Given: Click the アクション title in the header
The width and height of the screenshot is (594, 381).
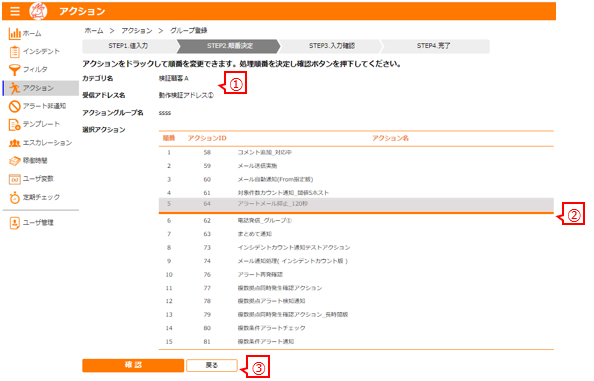Looking at the screenshot, I should [82, 11].
